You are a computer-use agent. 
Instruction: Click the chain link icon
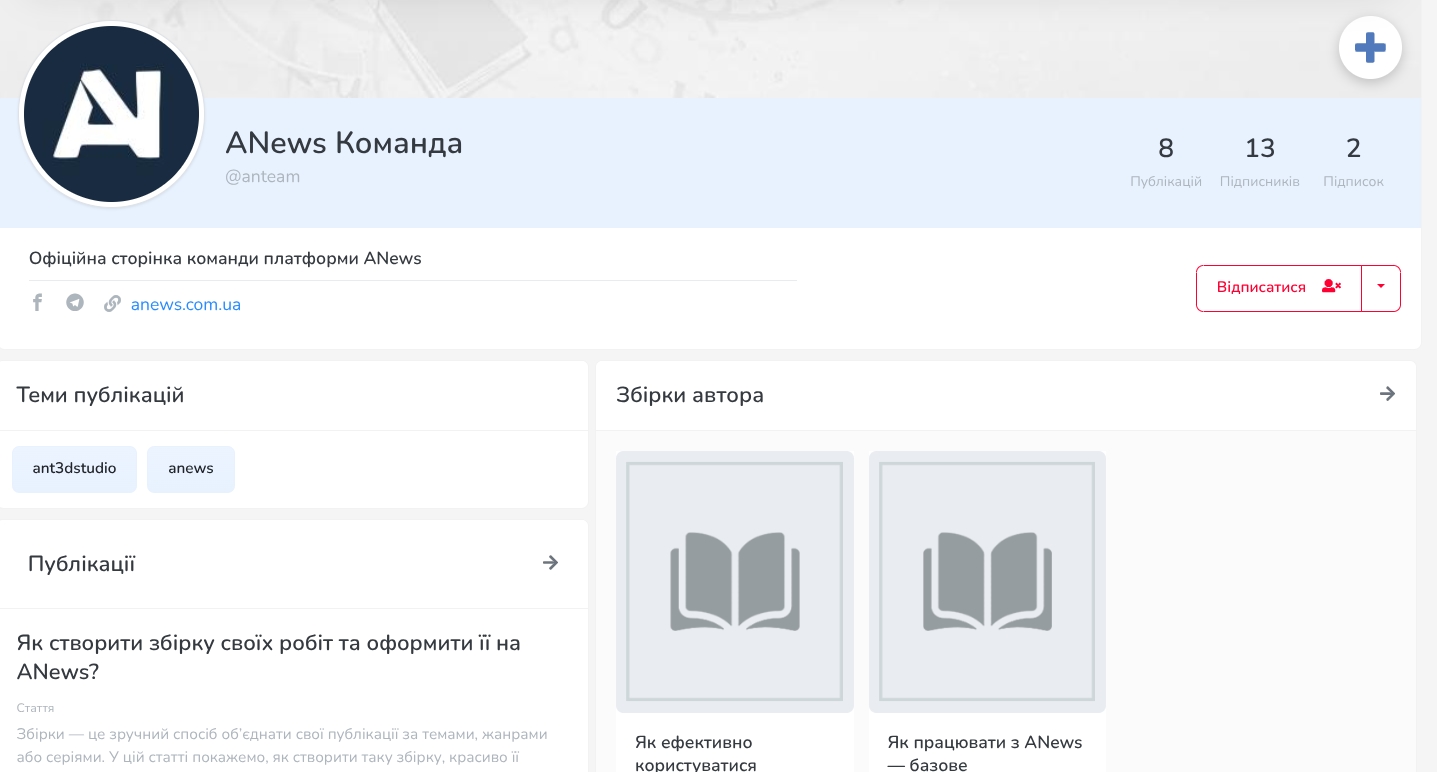coord(112,304)
